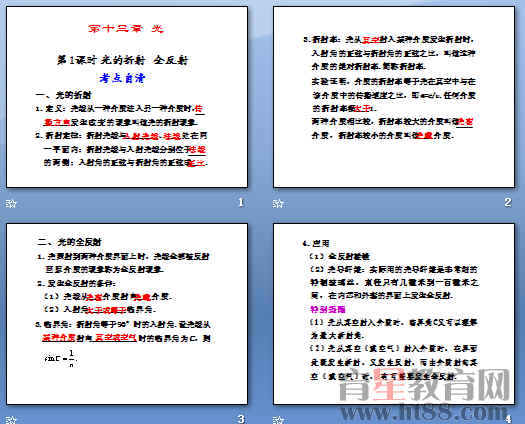Click the slide number 1 label
Viewport: 525px width, 424px height.
click(x=241, y=202)
